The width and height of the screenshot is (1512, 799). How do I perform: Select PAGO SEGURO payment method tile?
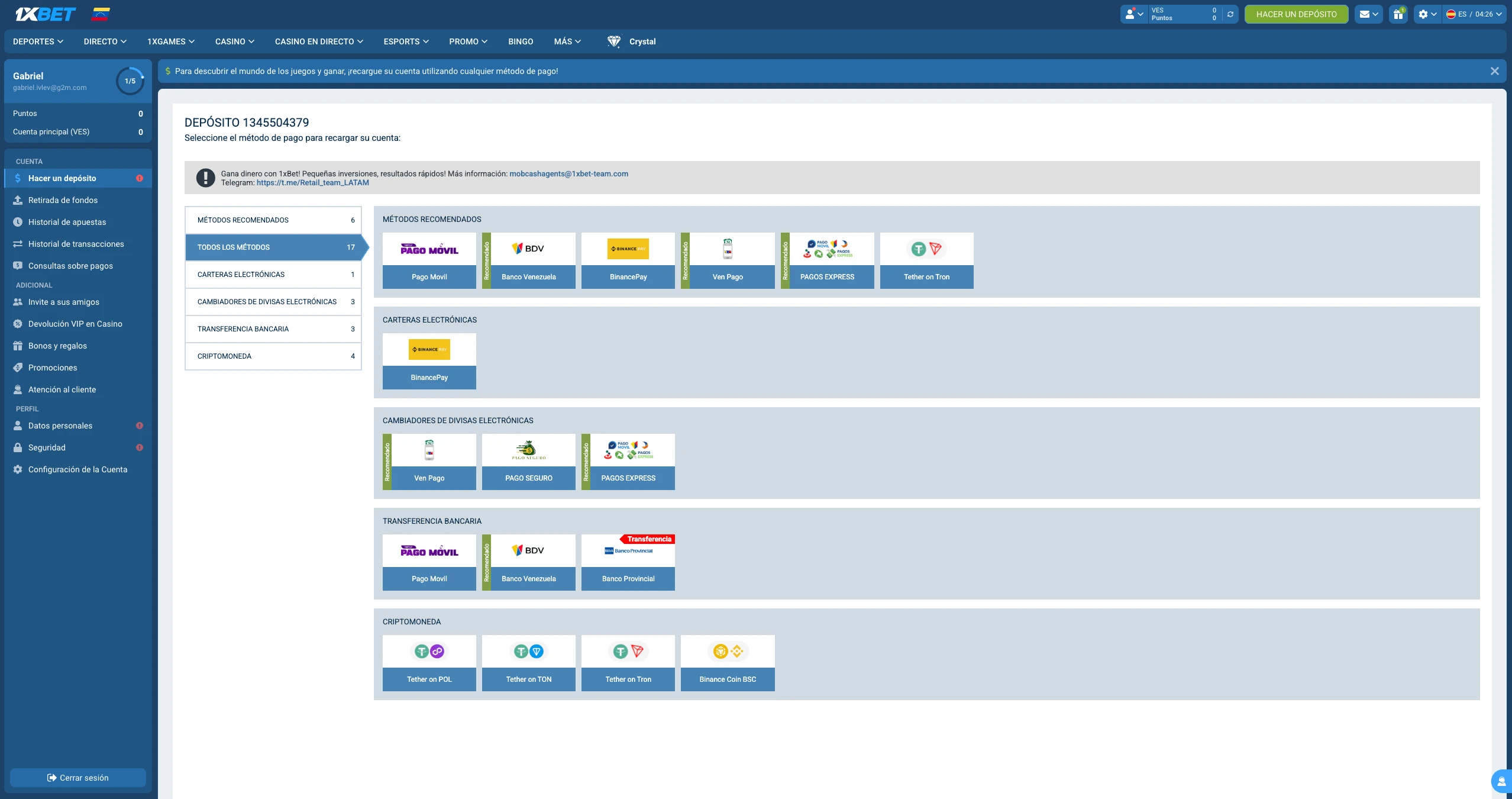528,462
